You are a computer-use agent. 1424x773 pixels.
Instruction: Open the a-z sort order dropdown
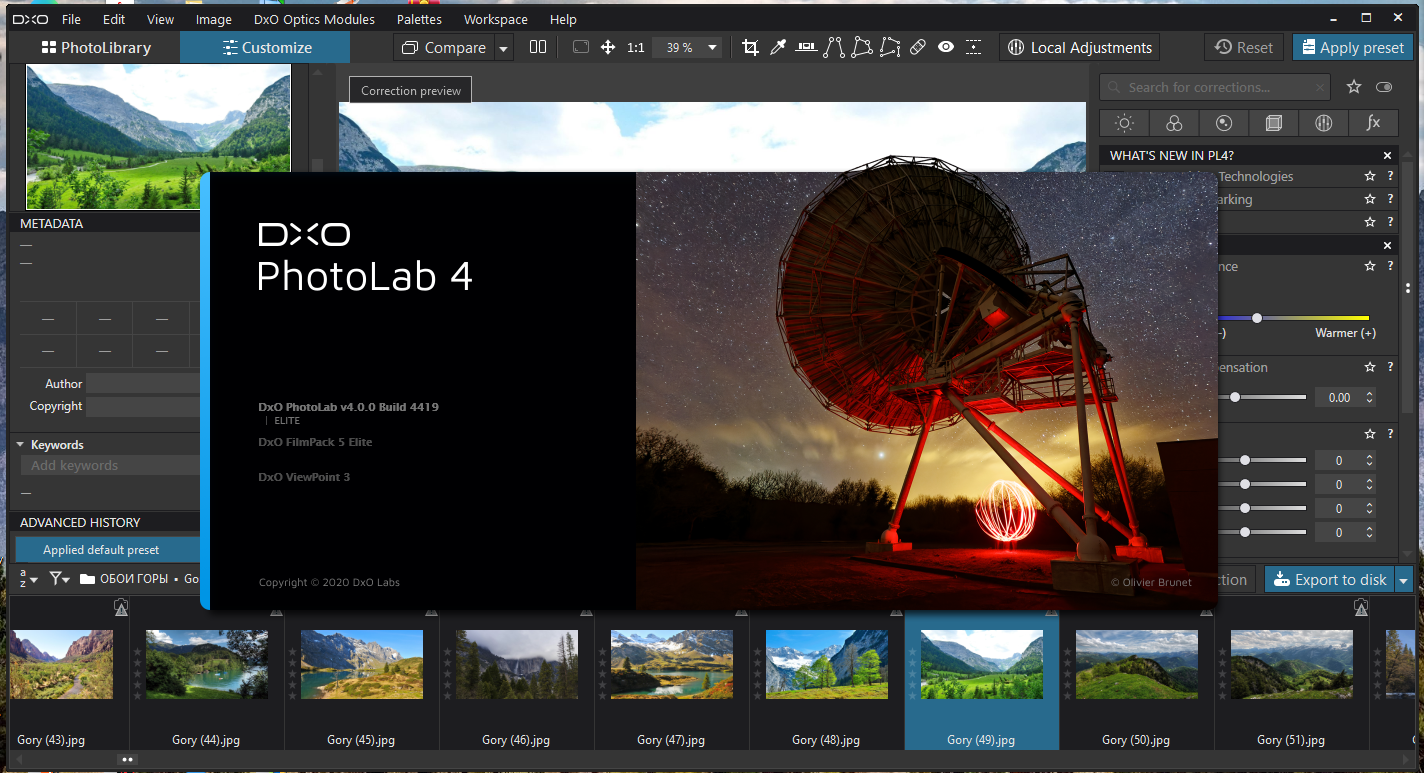28,579
